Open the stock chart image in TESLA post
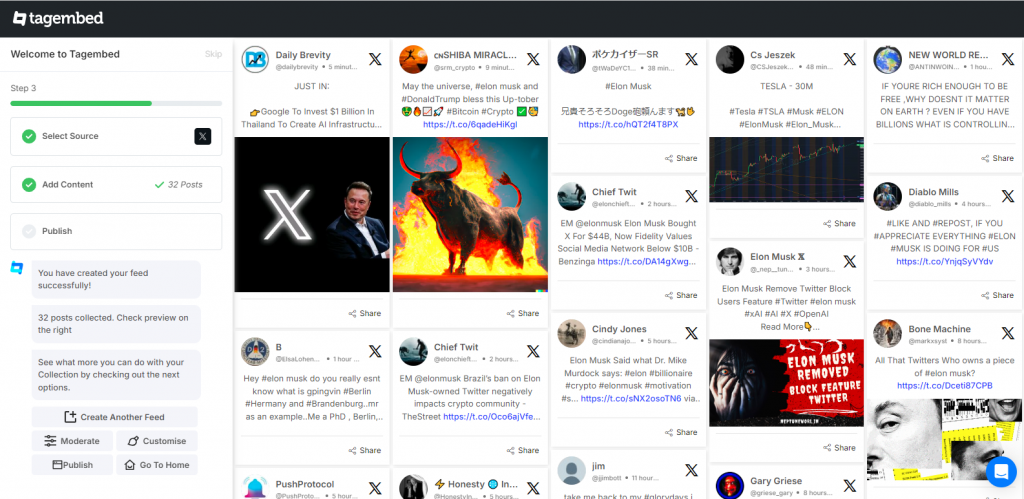 tap(786, 169)
